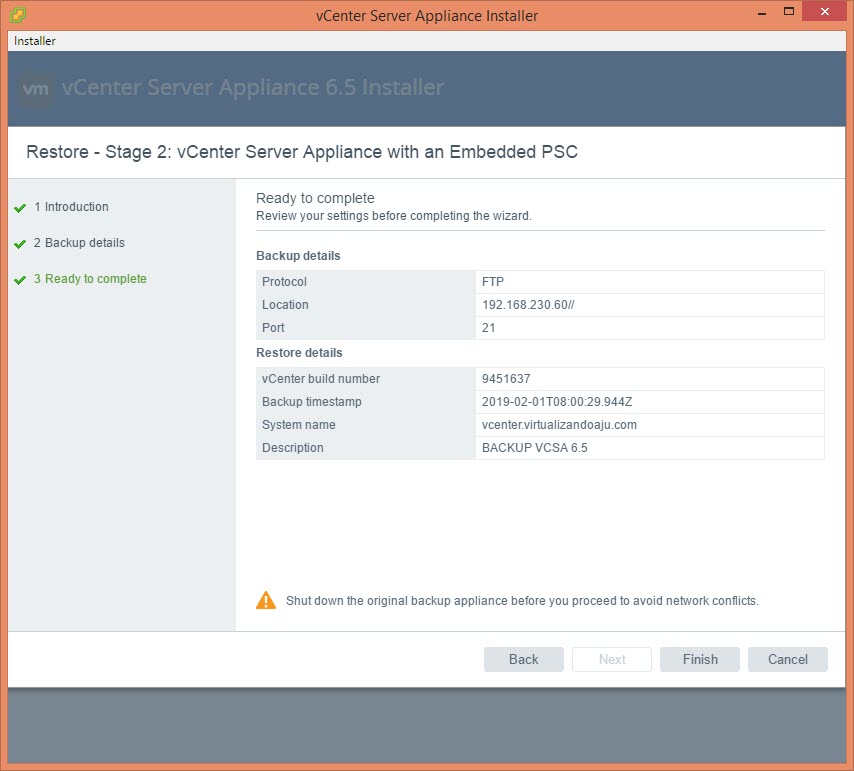The image size is (854, 771).
Task: Click the vCenter build number 9451637
Action: pos(506,379)
